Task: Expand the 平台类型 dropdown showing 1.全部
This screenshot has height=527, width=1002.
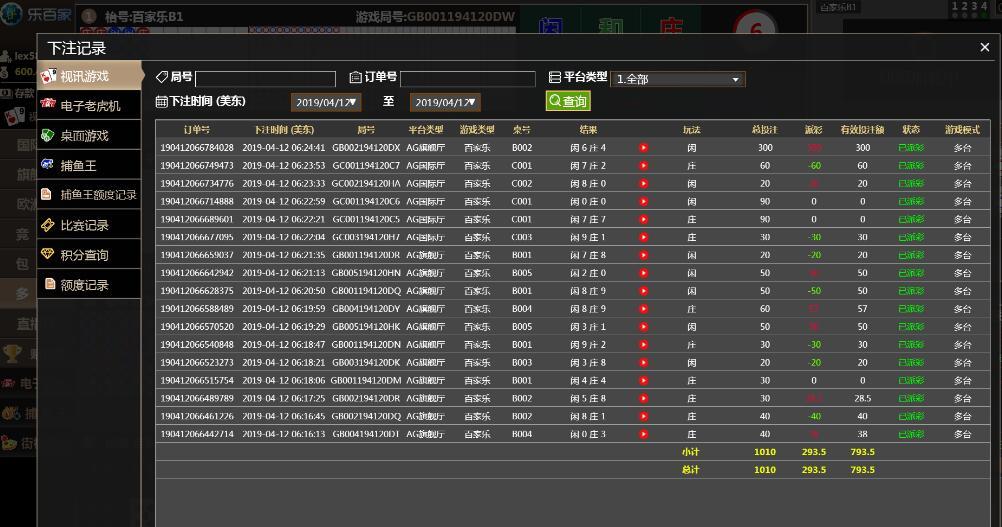Action: (x=679, y=79)
